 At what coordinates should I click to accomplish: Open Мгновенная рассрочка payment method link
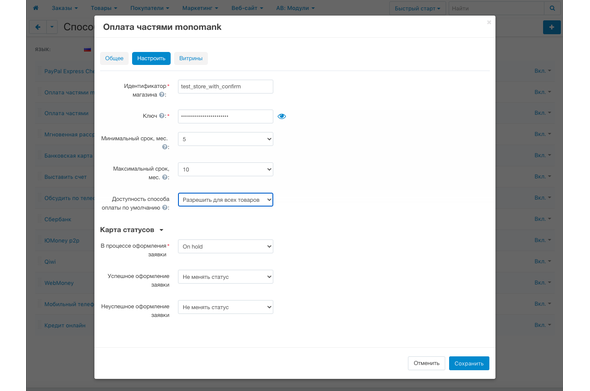[x=69, y=134]
